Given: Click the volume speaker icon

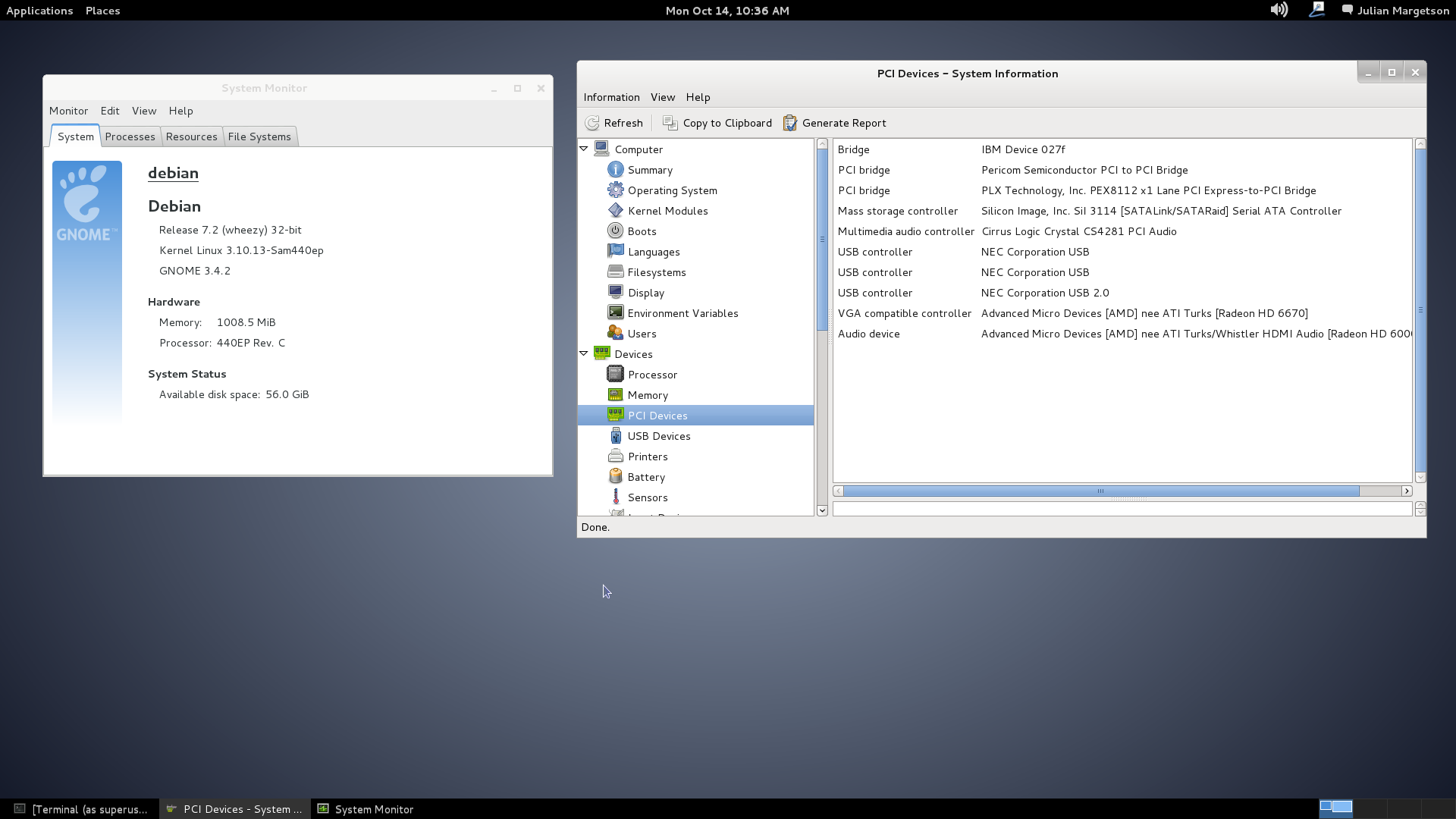Looking at the screenshot, I should pyautogui.click(x=1279, y=10).
